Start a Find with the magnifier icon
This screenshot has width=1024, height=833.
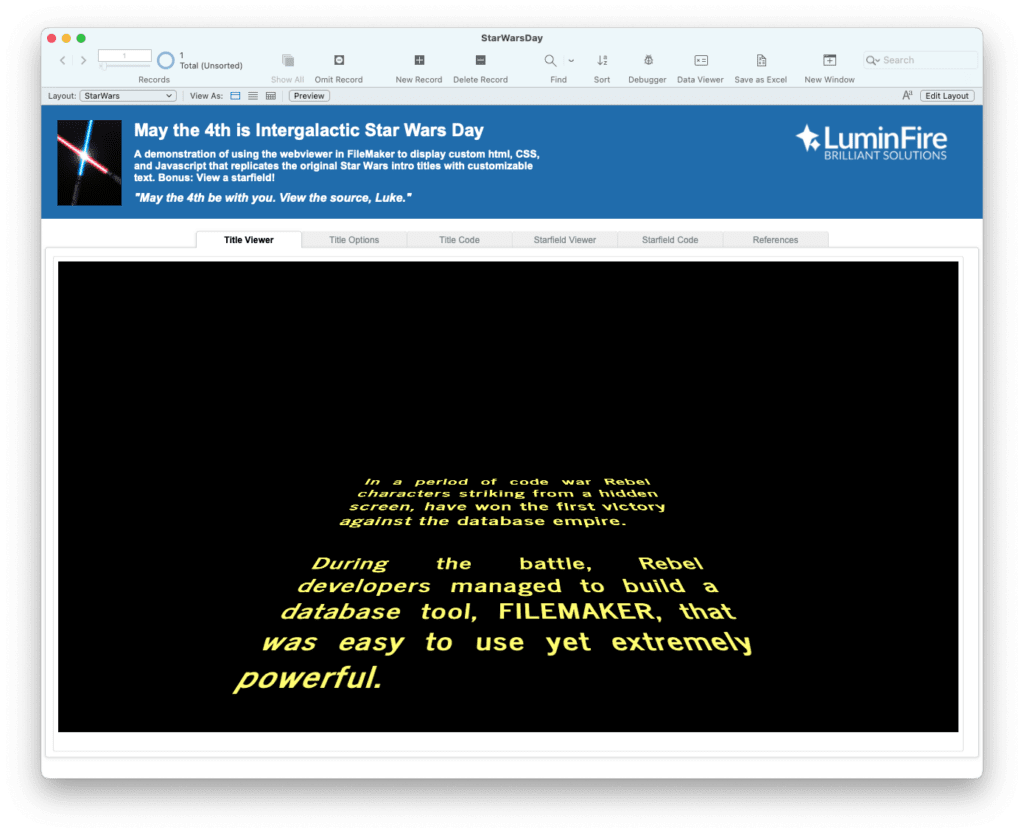[551, 60]
